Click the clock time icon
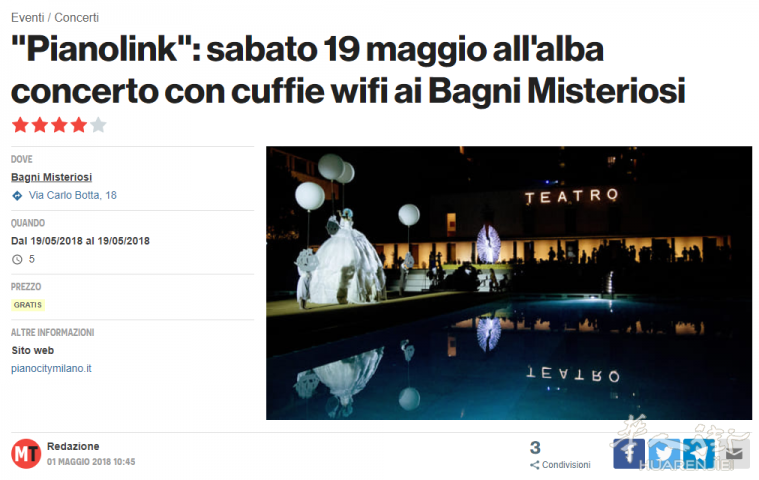The height and width of the screenshot is (480, 759). [17, 259]
